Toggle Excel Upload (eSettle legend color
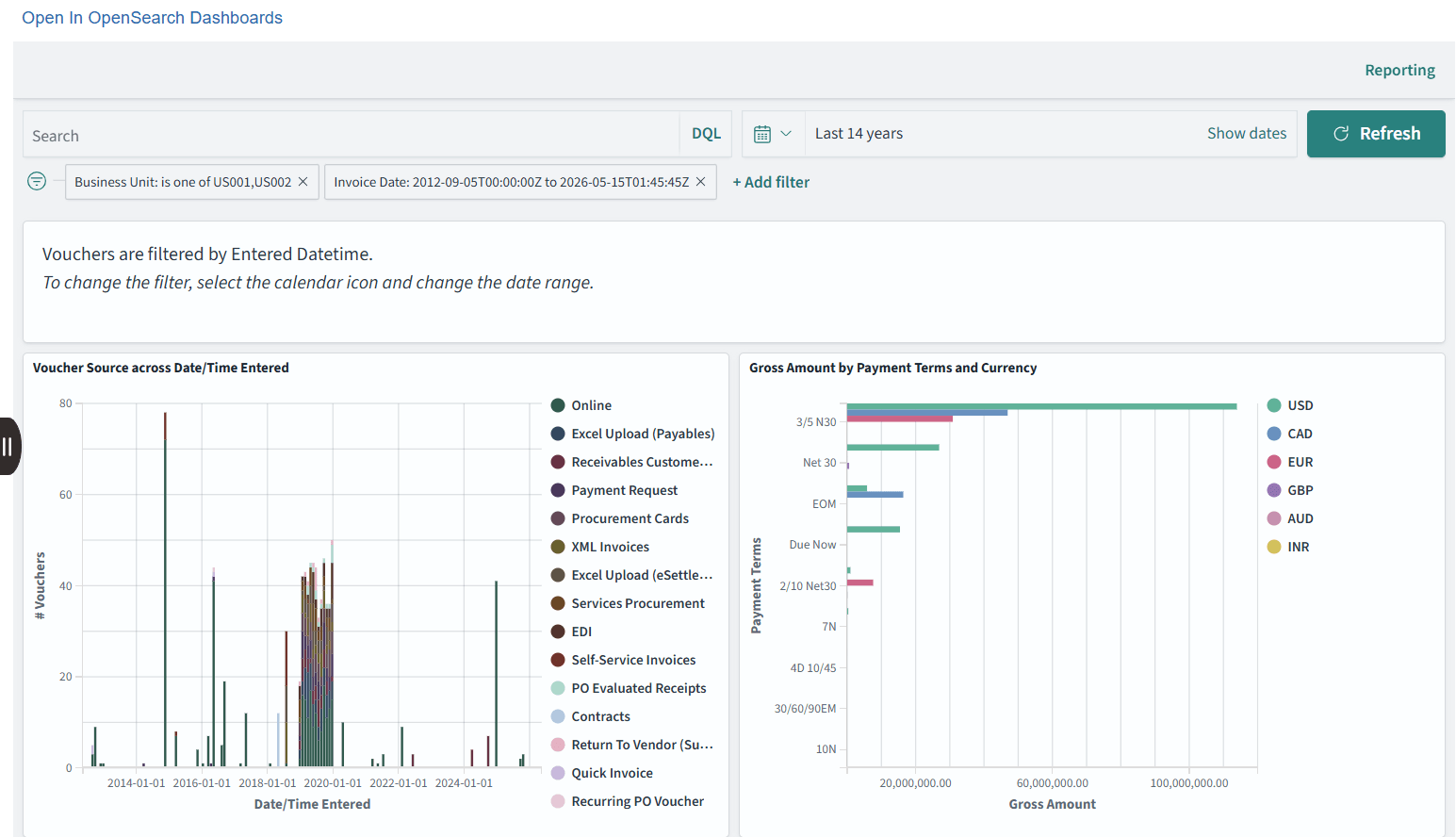1456x837 pixels. [x=558, y=575]
